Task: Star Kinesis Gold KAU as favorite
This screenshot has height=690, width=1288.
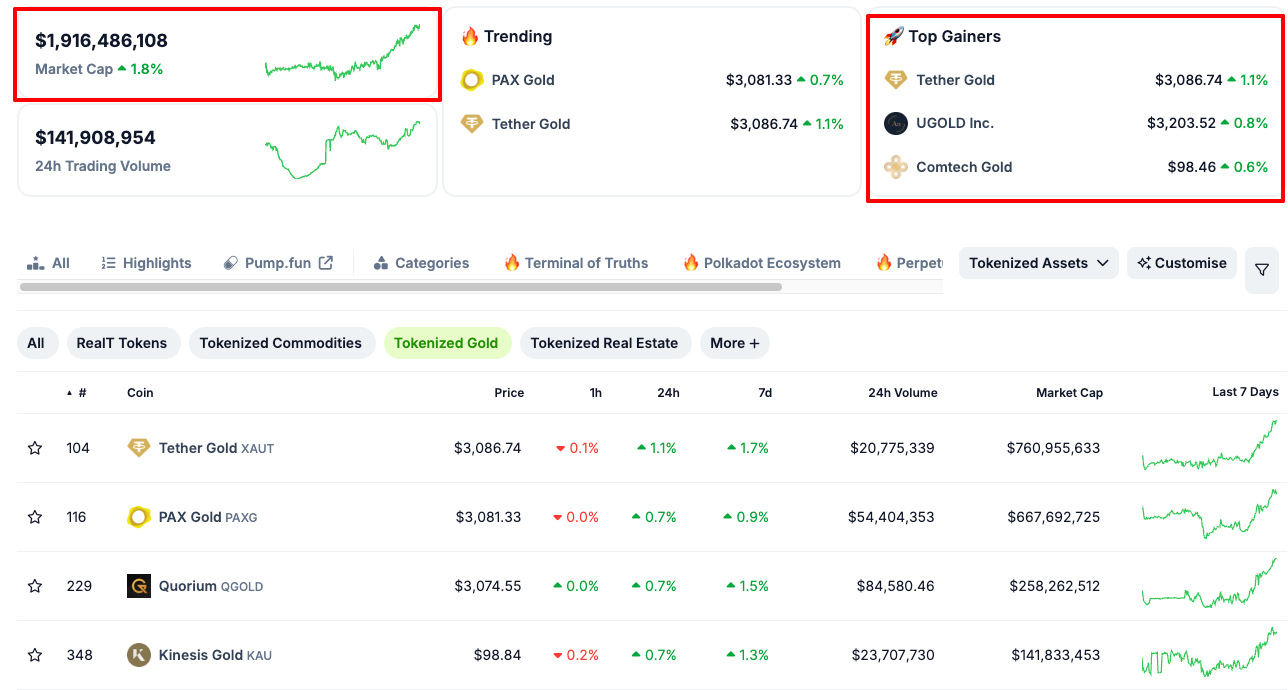Action: (35, 655)
